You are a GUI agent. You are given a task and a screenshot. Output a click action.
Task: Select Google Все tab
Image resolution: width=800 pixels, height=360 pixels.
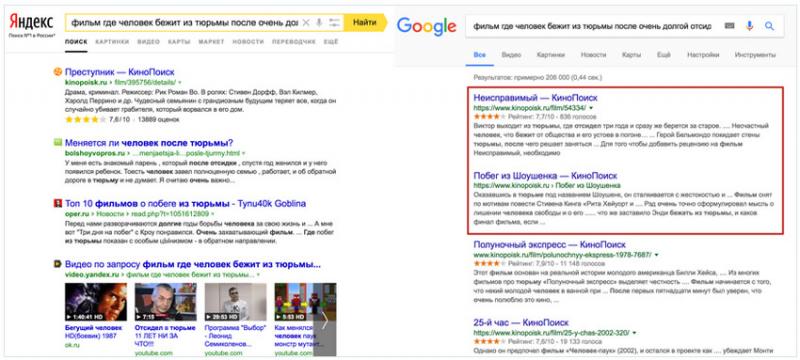click(480, 55)
